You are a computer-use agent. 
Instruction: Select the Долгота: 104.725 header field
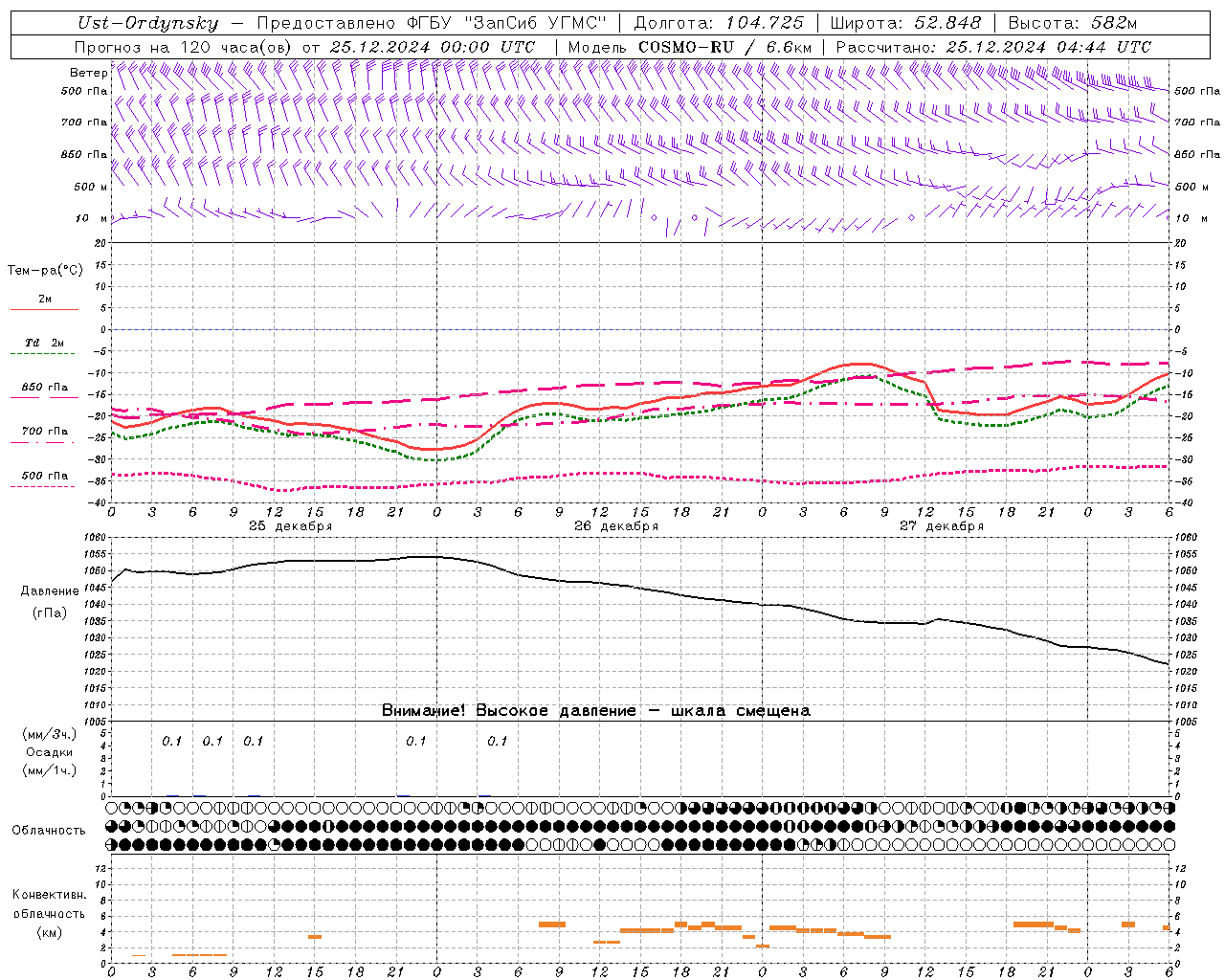(x=719, y=24)
